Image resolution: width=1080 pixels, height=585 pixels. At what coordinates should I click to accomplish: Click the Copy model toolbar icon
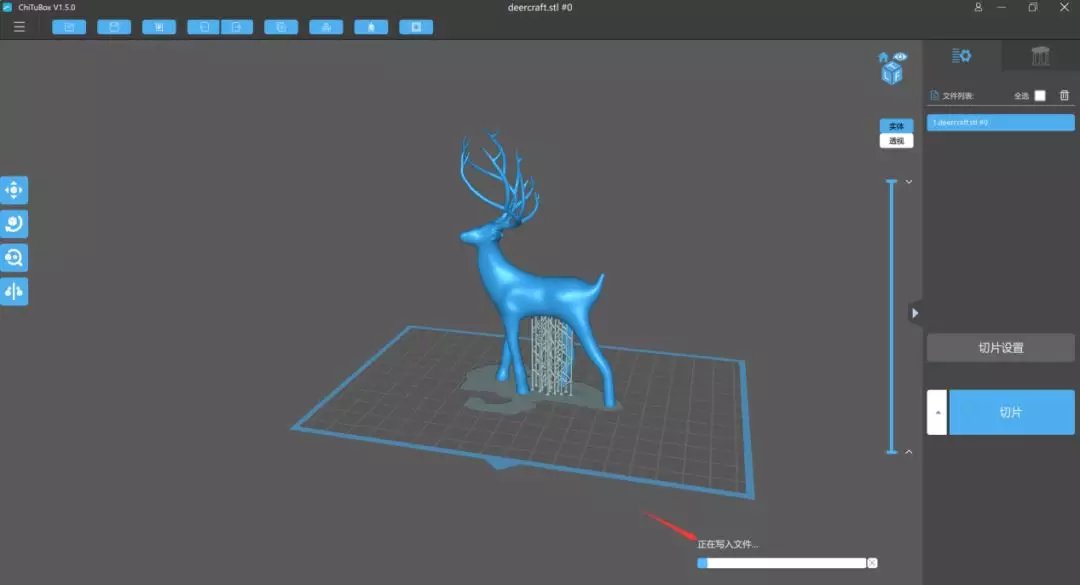tap(281, 27)
